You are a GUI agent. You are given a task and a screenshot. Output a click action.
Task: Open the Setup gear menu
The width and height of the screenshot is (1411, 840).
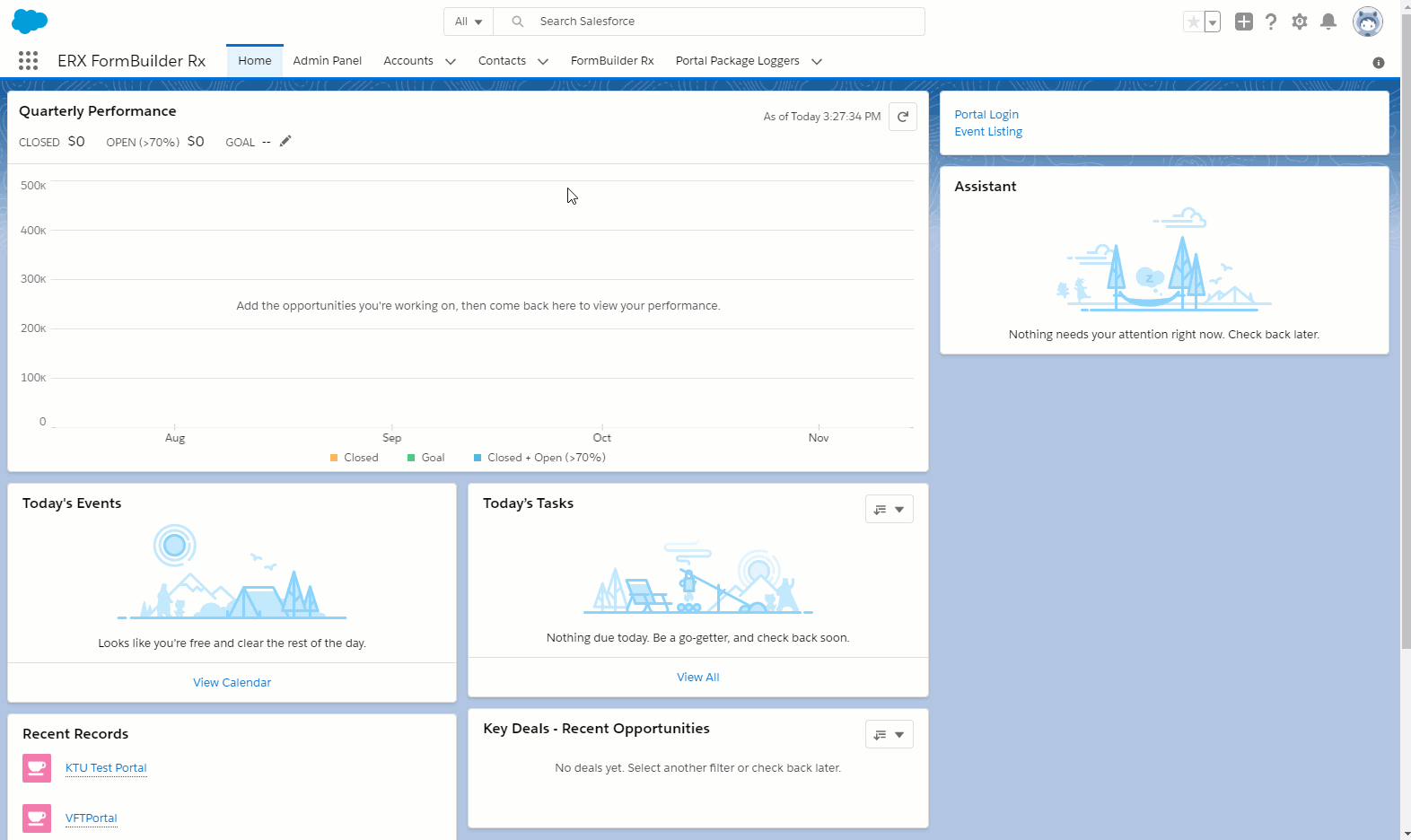click(x=1300, y=22)
